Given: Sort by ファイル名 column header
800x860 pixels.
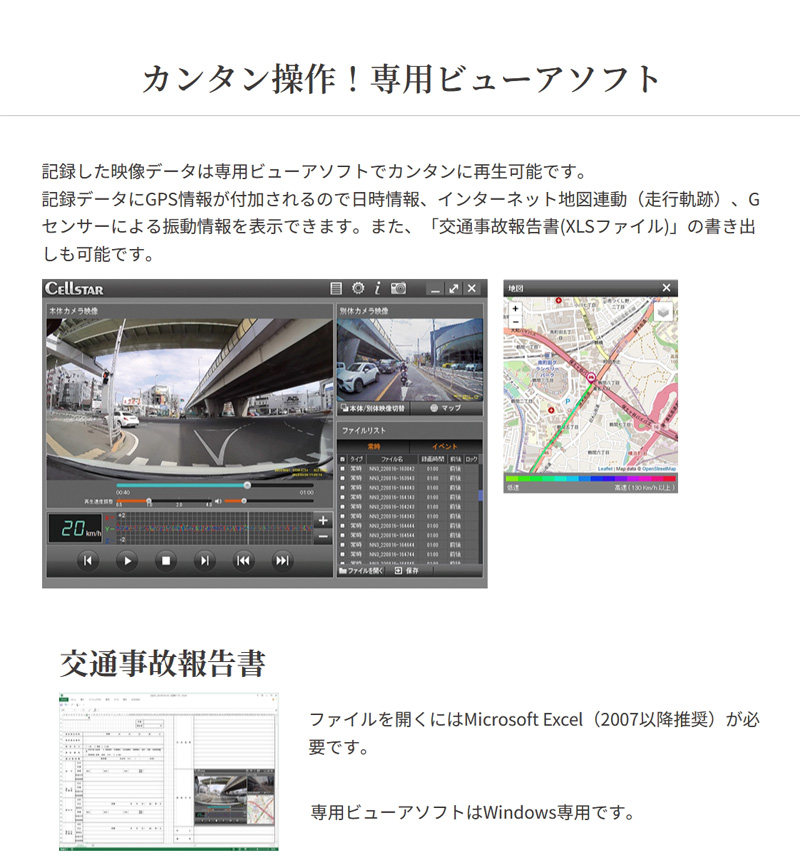Looking at the screenshot, I should tap(392, 459).
